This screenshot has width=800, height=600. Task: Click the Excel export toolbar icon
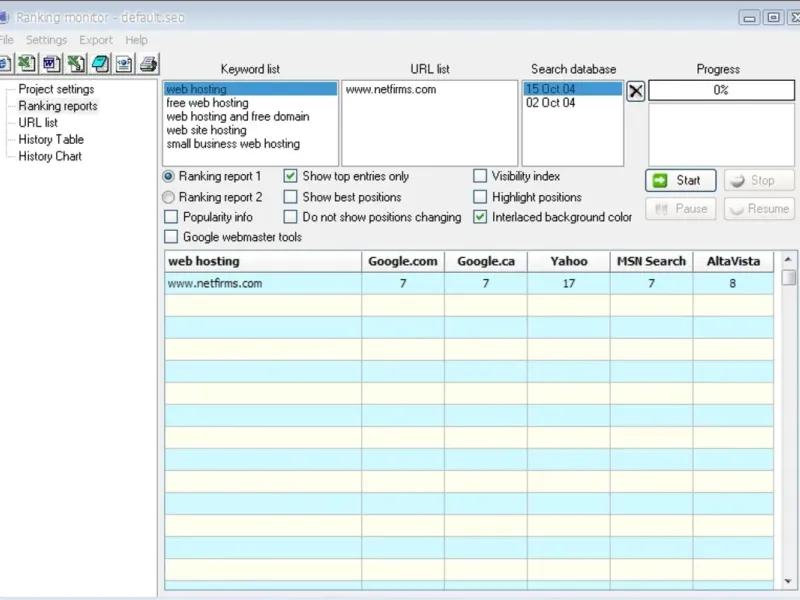click(27, 65)
